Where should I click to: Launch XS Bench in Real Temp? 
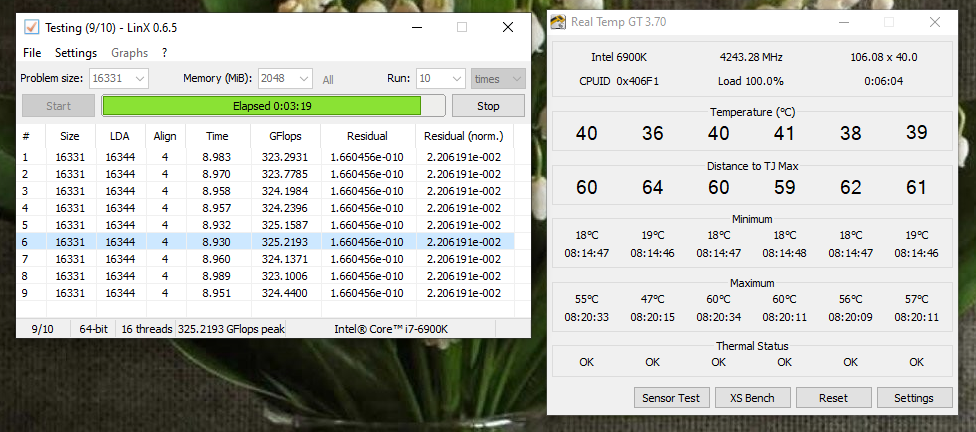click(752, 398)
